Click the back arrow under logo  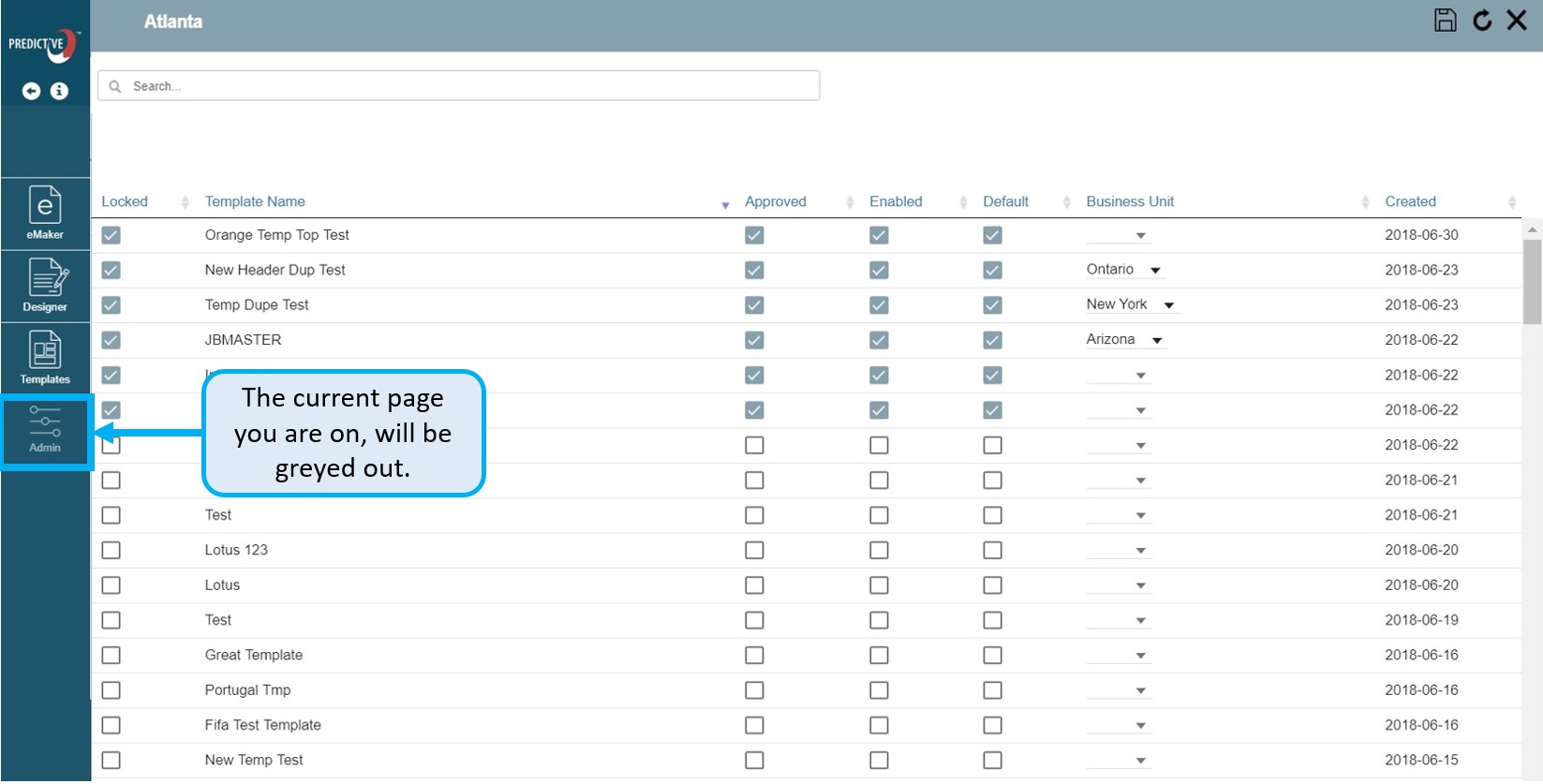[31, 91]
